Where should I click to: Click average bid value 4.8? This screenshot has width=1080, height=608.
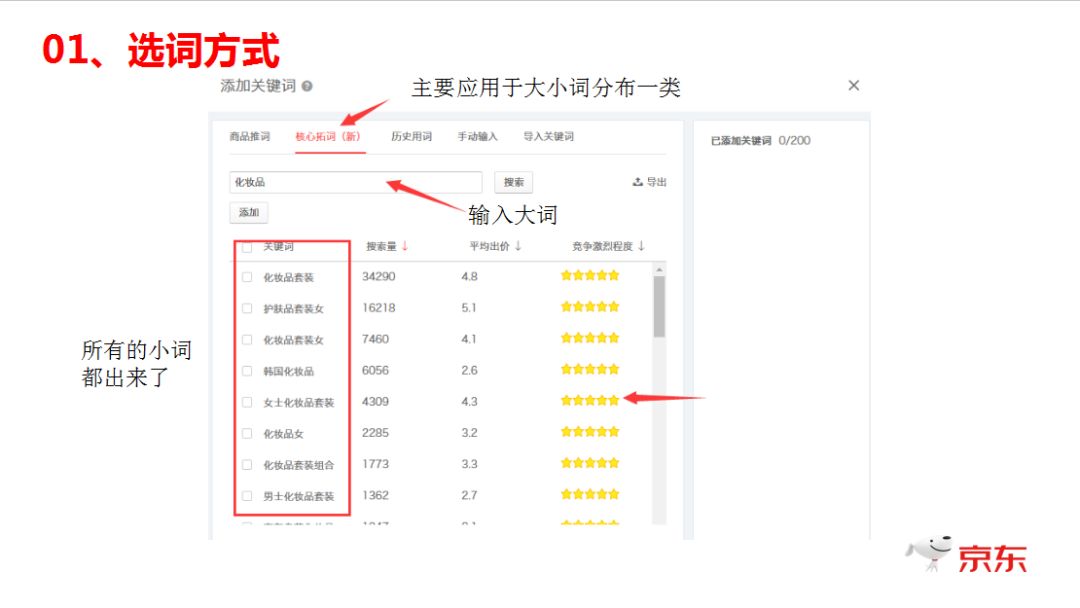[x=469, y=276]
